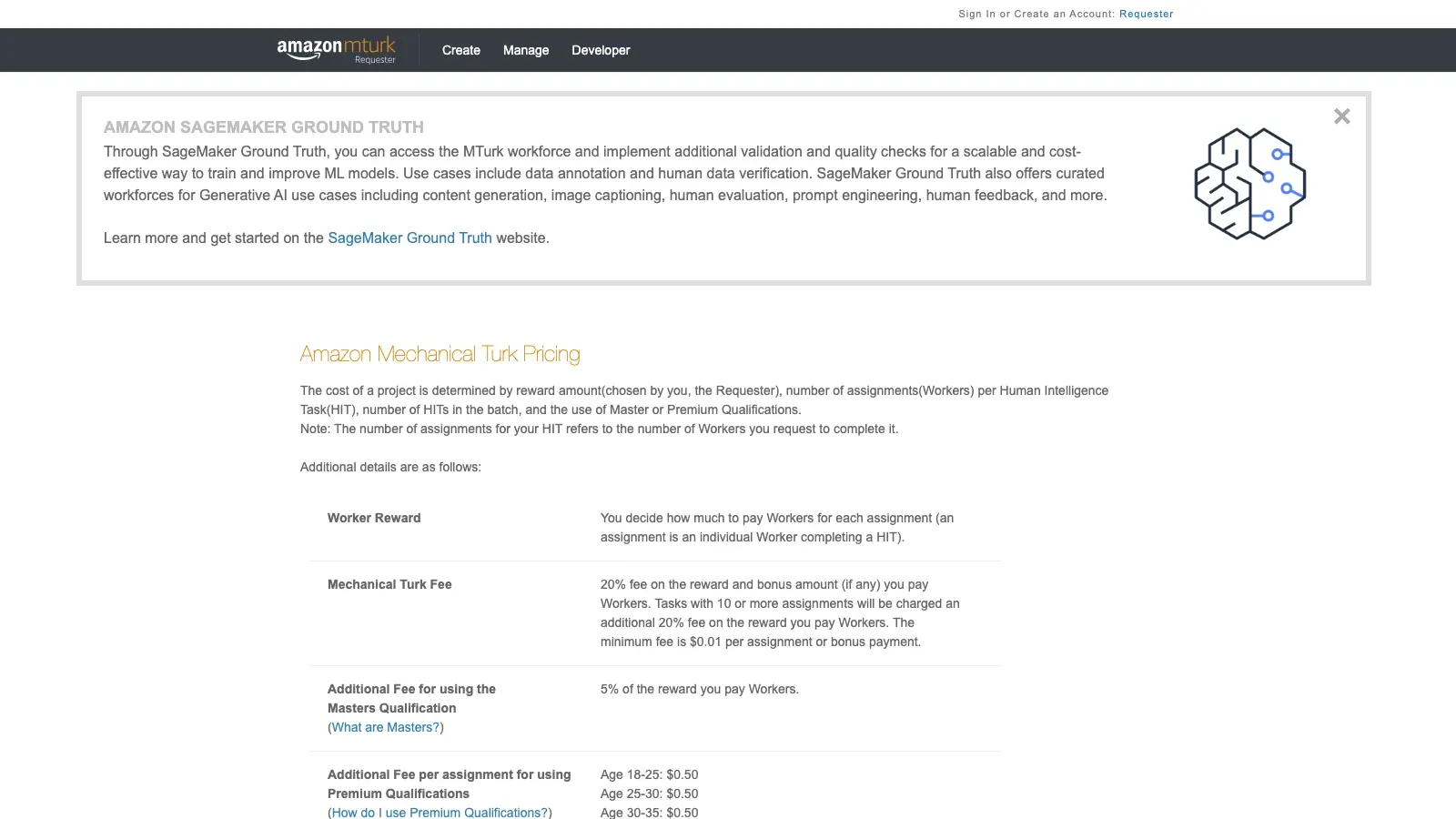Click the "20% fee on the reward" description
Viewport: 1456px width, 819px height.
coord(780,613)
